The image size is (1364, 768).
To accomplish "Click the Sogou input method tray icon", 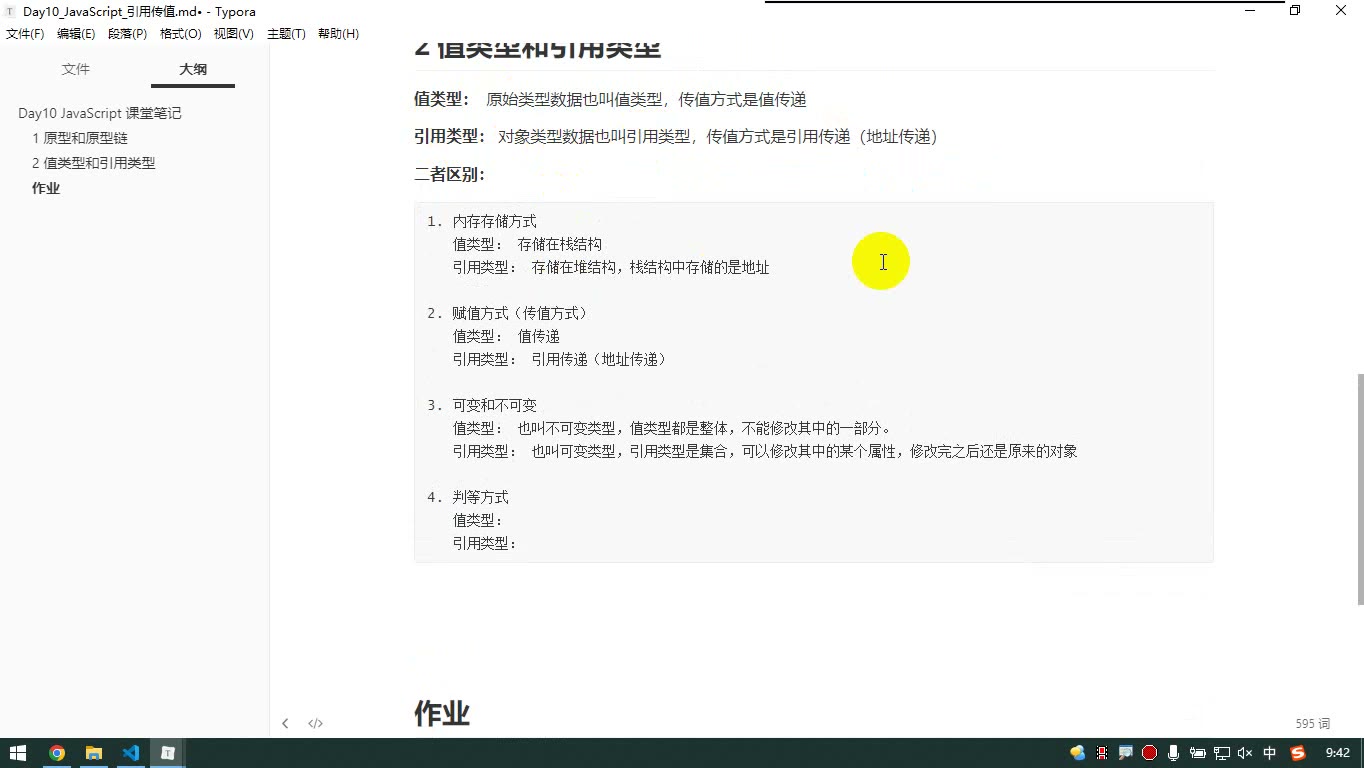I will (x=1298, y=753).
